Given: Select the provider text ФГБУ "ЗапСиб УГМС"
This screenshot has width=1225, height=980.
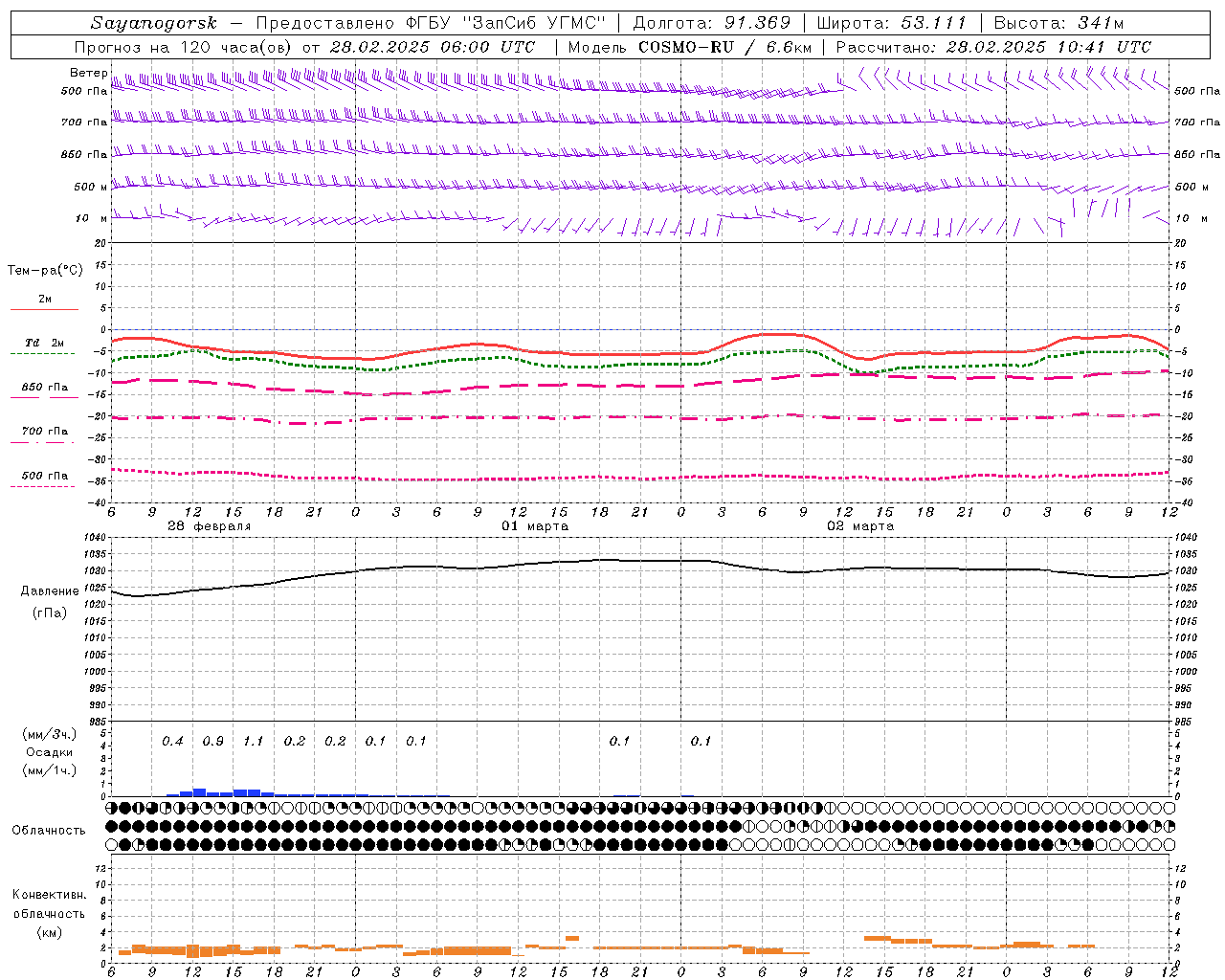Looking at the screenshot, I should (505, 23).
